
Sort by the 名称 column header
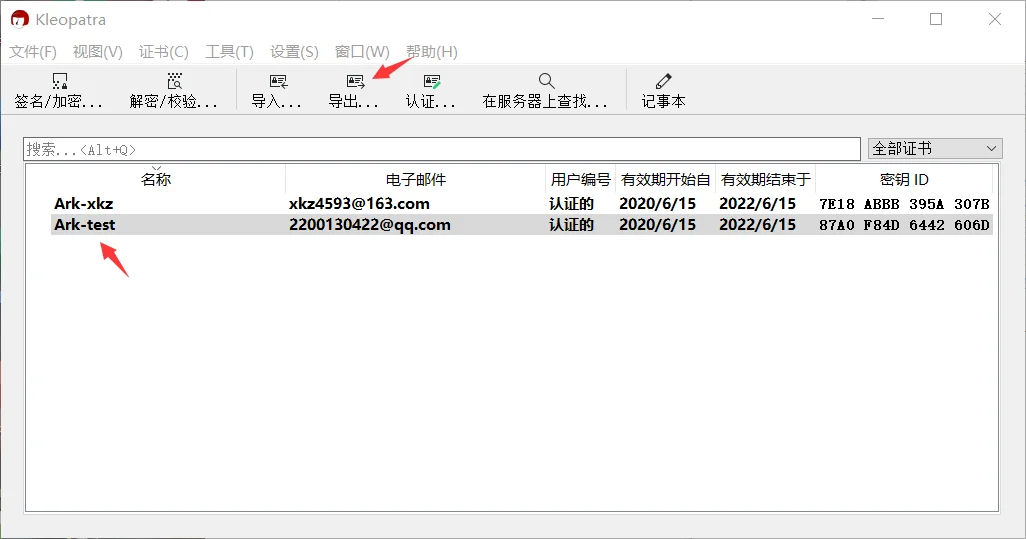[x=156, y=179]
